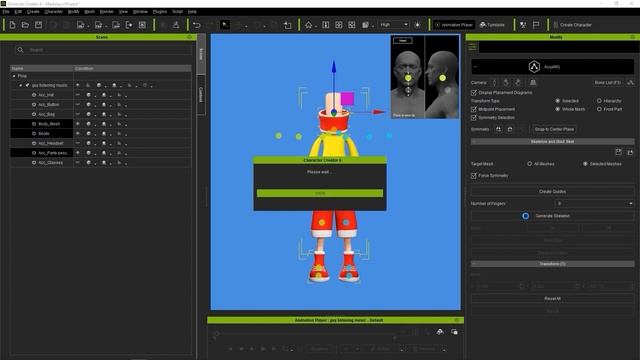Click the player settings icon in Animation Player
This screenshot has width=640, height=360.
tap(454, 332)
